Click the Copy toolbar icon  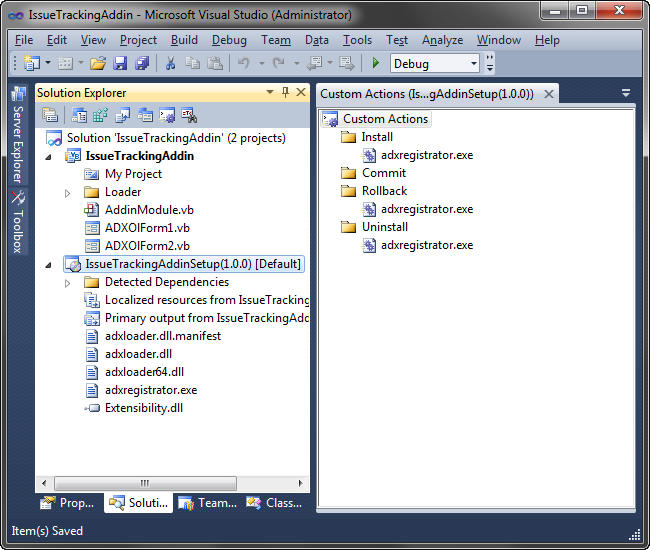coord(192,63)
